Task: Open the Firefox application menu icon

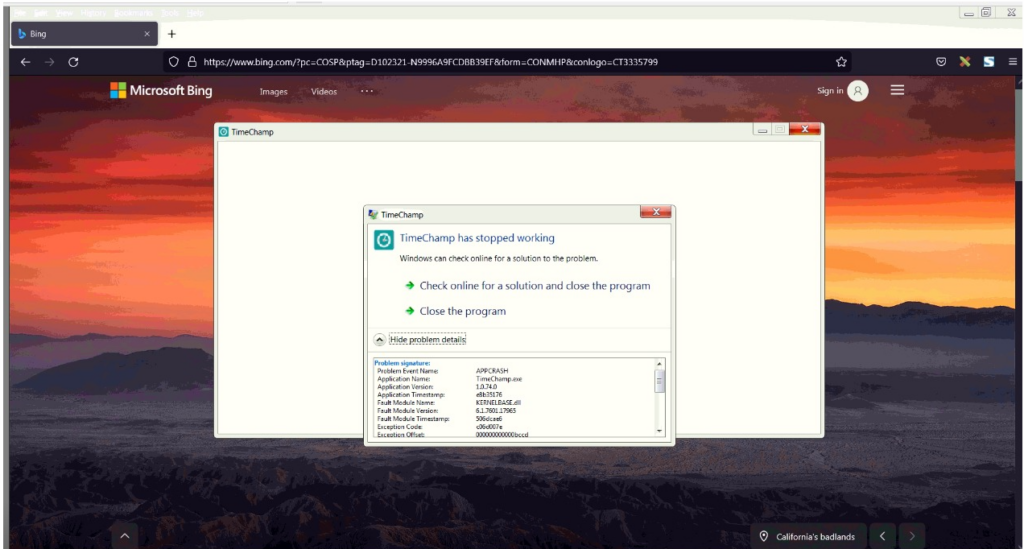Action: [x=1013, y=62]
